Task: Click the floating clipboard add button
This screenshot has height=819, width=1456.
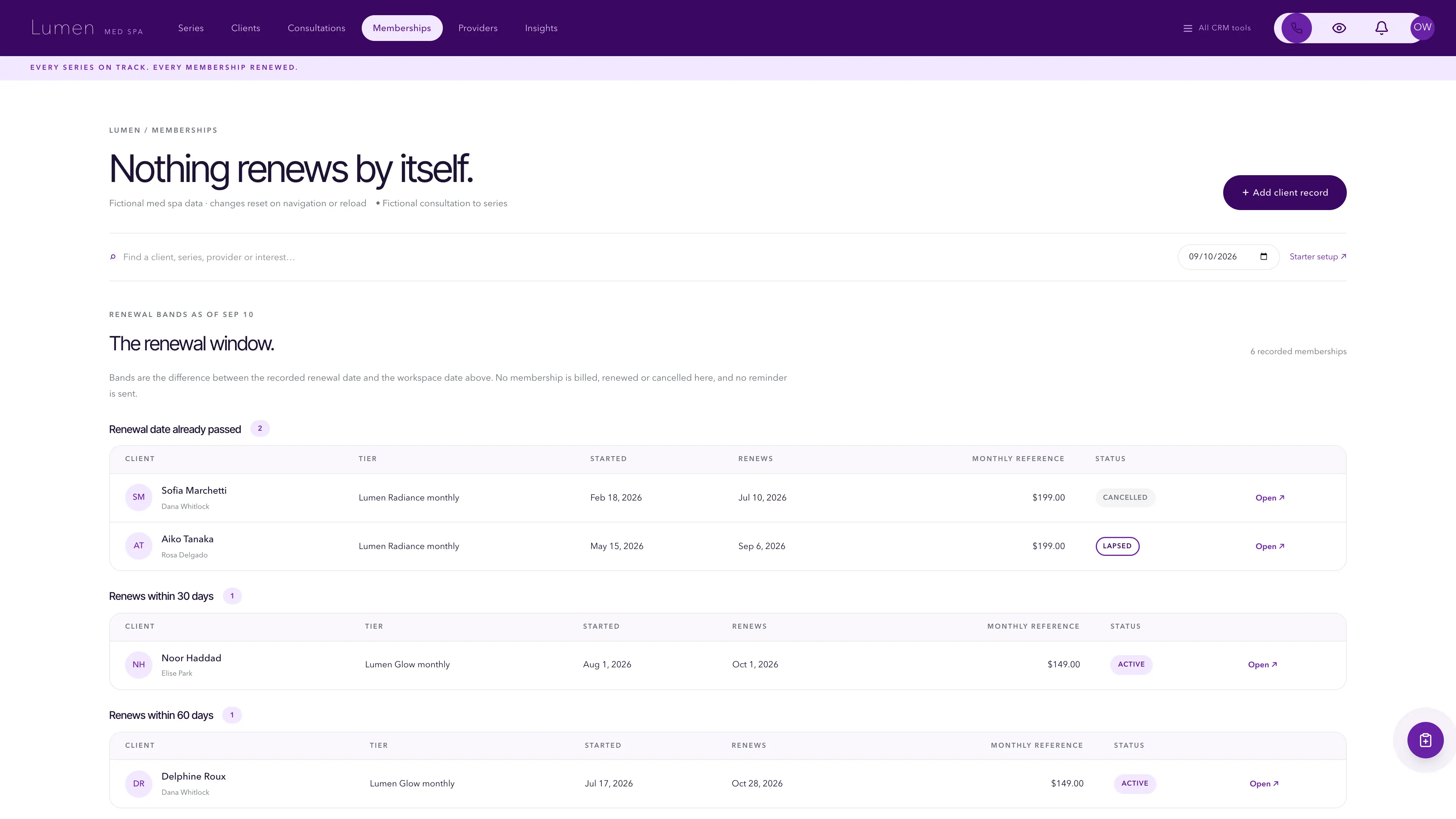Action: (1425, 740)
